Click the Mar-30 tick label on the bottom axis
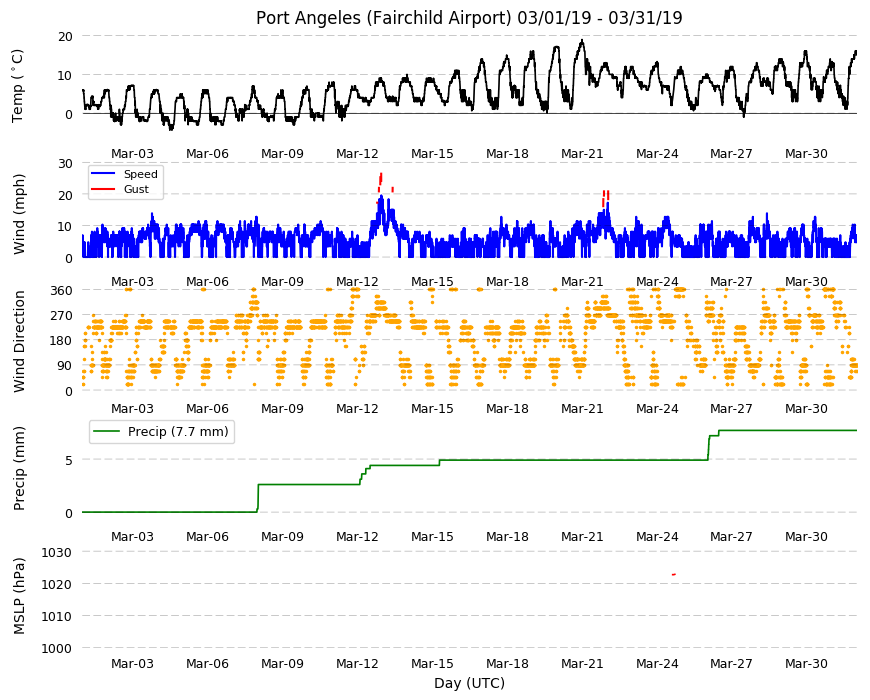This screenshot has height=700, width=870. coord(806,663)
